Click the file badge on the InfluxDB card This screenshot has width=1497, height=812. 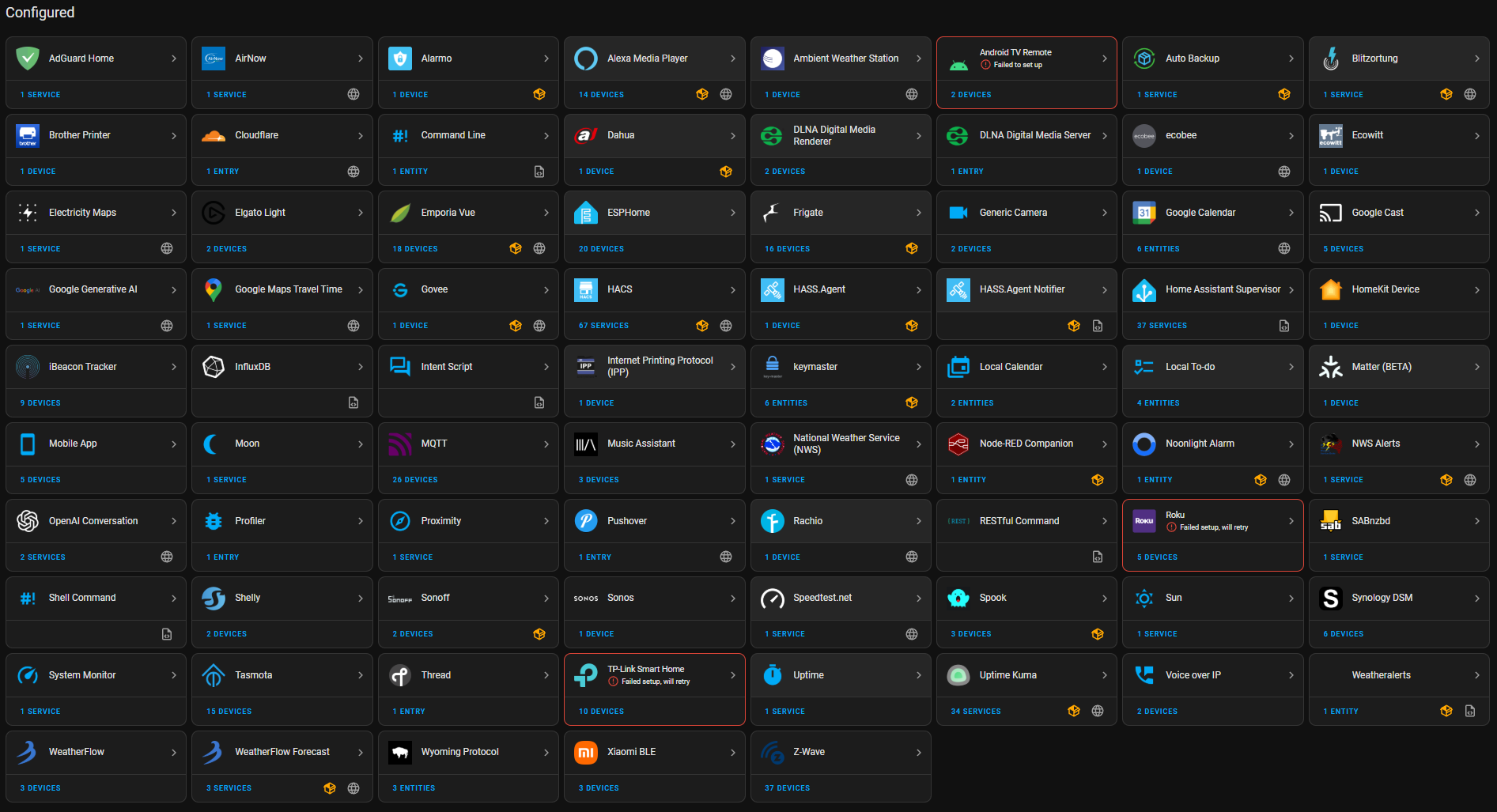click(x=353, y=402)
